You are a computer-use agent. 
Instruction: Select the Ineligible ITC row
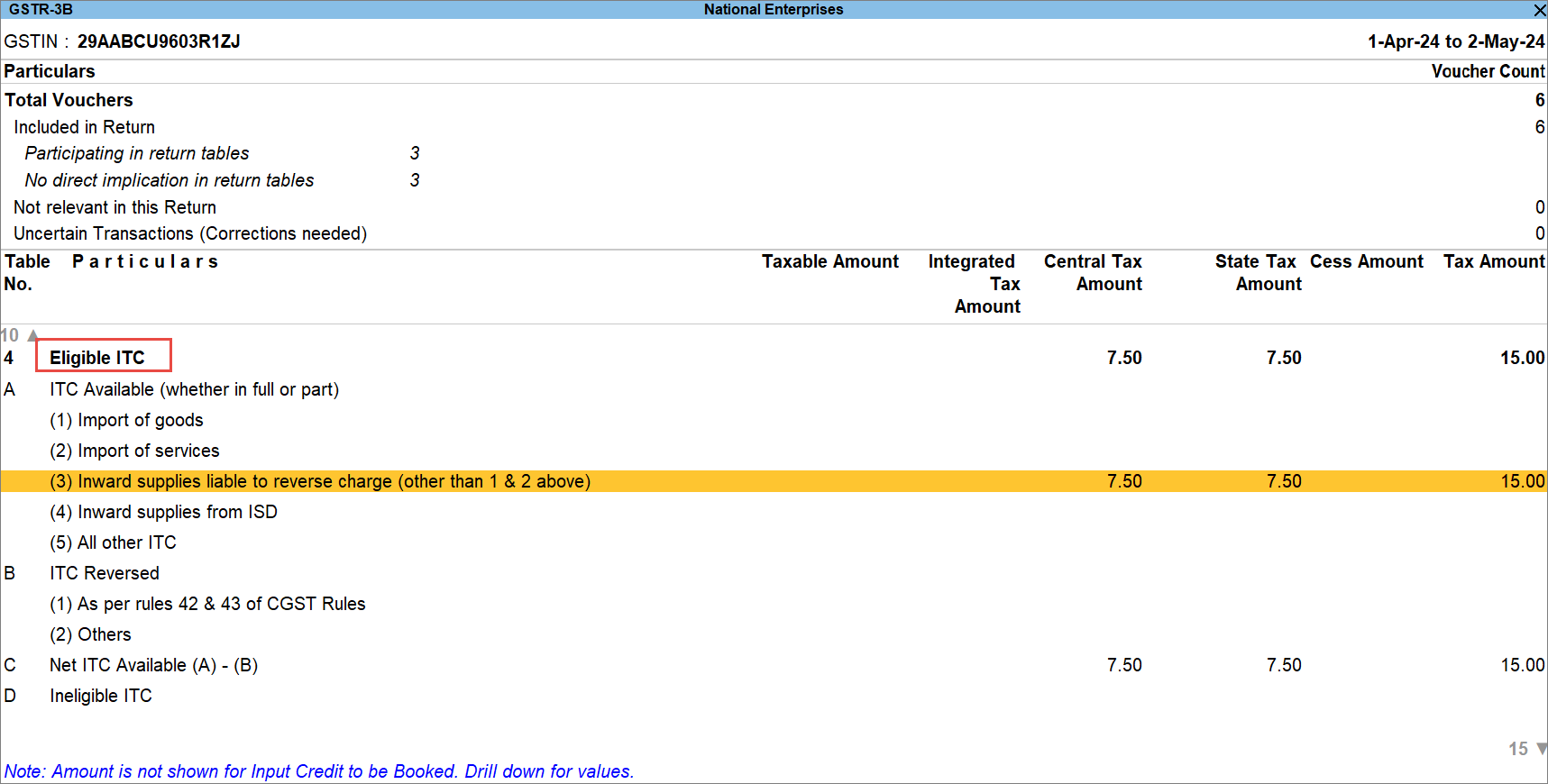click(x=101, y=696)
